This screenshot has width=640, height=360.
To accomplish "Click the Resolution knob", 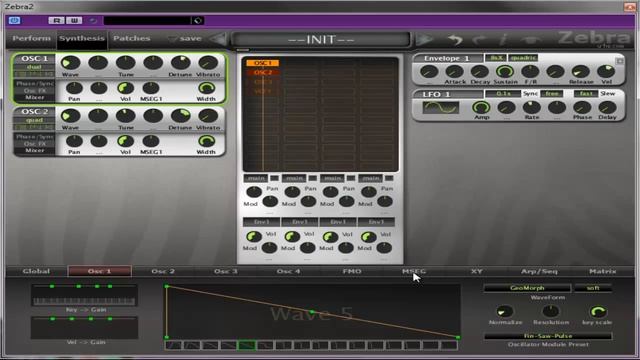I will point(551,312).
